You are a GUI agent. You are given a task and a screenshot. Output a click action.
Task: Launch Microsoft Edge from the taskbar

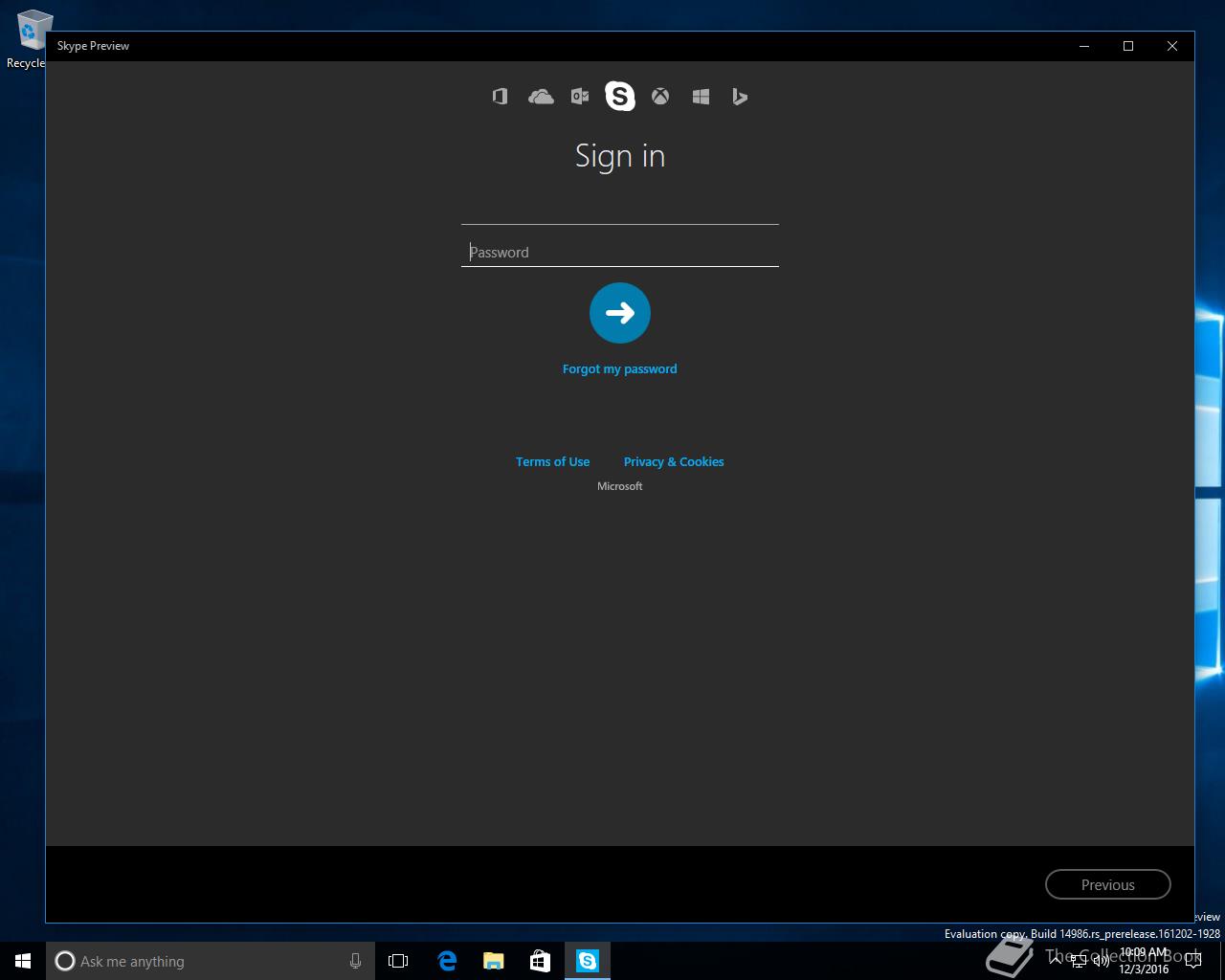click(446, 961)
